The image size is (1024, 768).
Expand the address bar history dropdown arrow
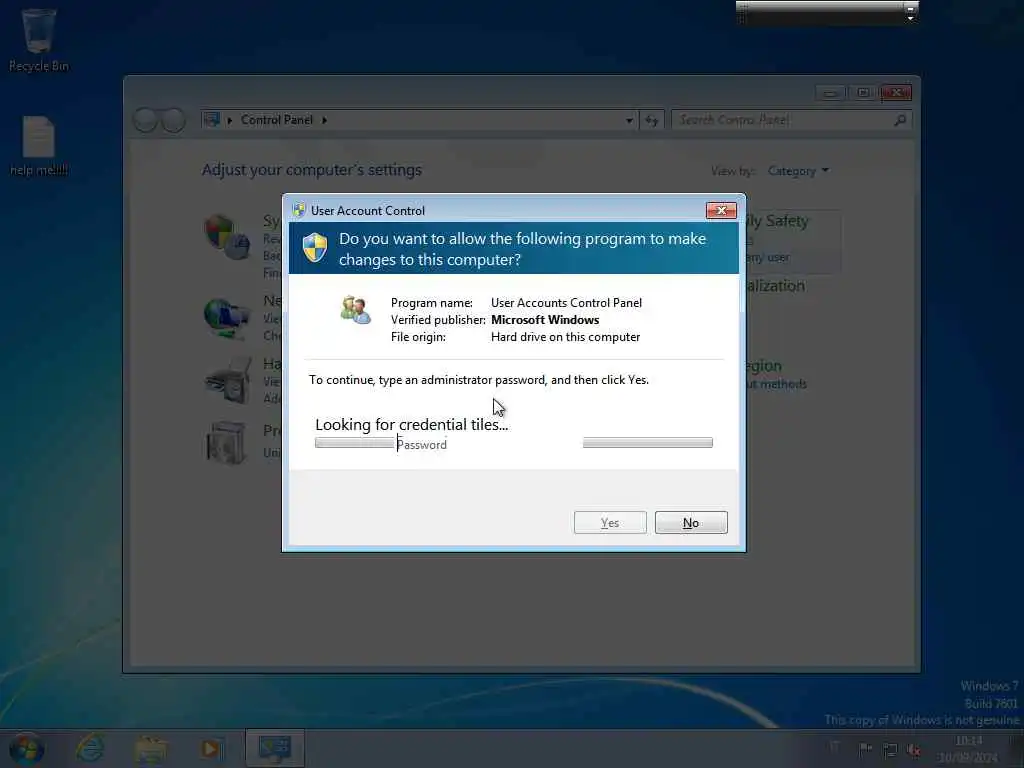[629, 121]
